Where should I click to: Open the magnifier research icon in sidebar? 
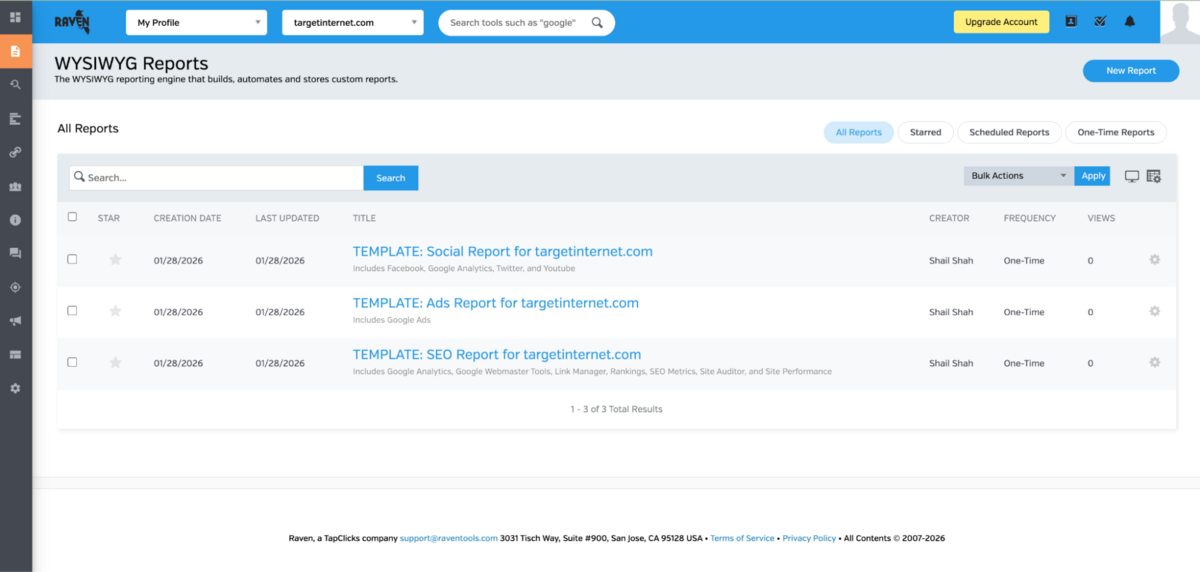coord(15,85)
